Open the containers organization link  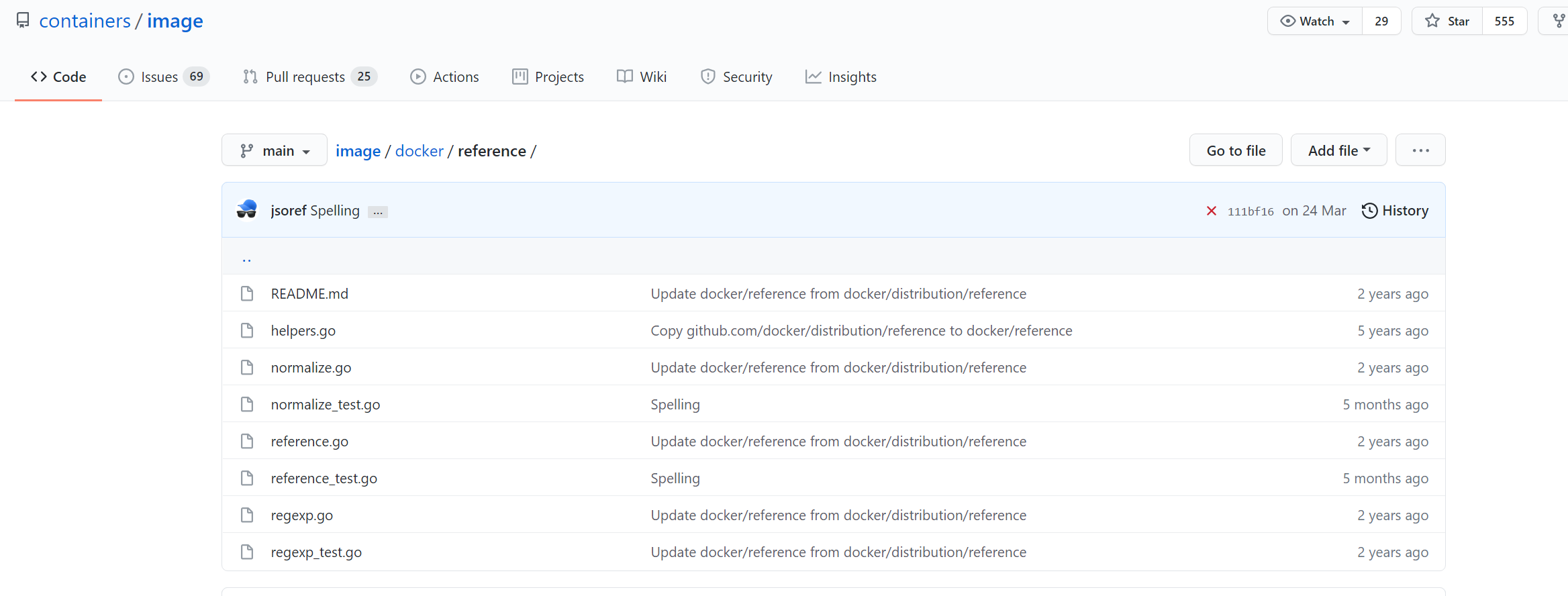point(85,21)
